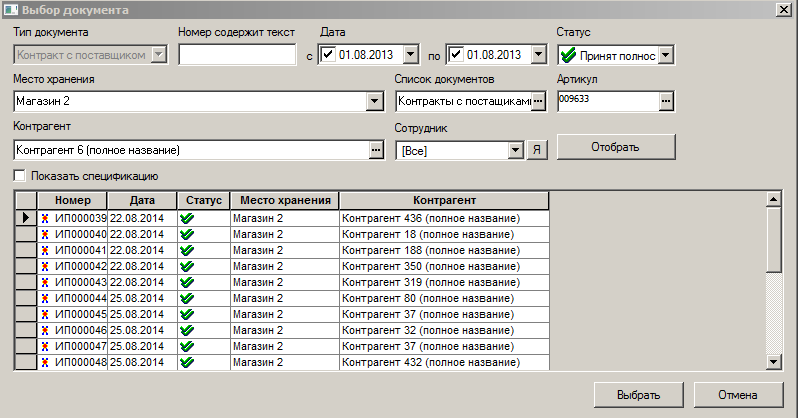798x418 pixels.
Task: Click green status checkmark in row ИП000039
Action: [187, 218]
